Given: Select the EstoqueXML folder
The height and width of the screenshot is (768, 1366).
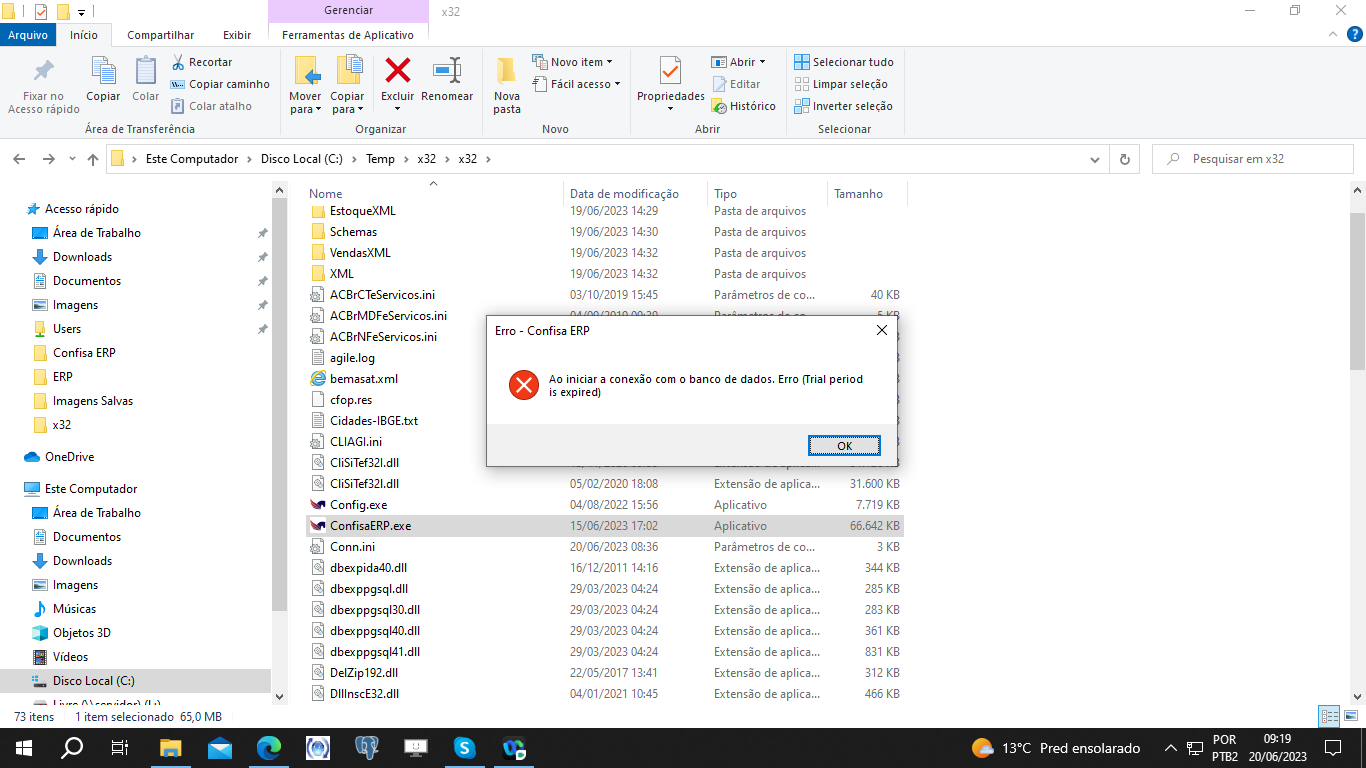Looking at the screenshot, I should point(362,211).
